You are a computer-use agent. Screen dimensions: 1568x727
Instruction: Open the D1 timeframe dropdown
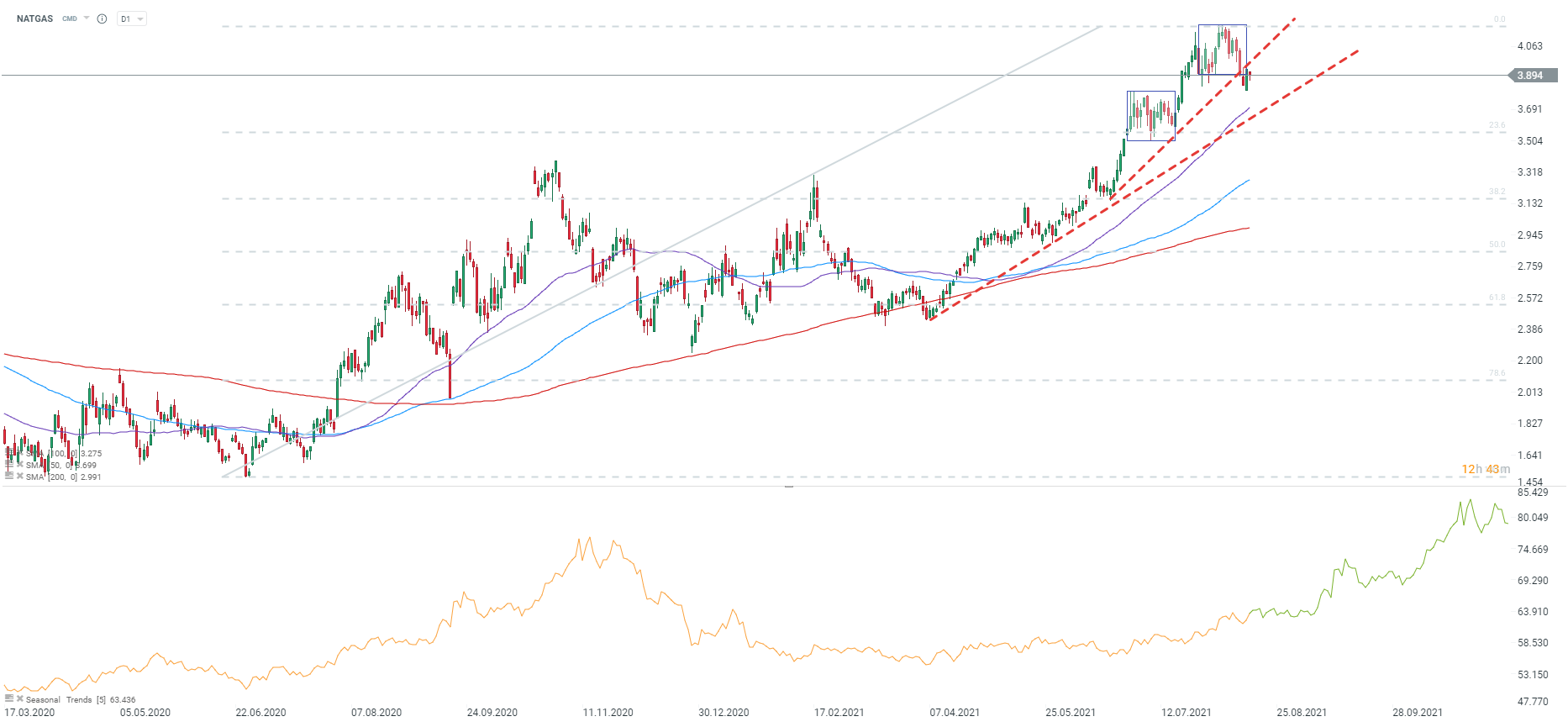[132, 18]
